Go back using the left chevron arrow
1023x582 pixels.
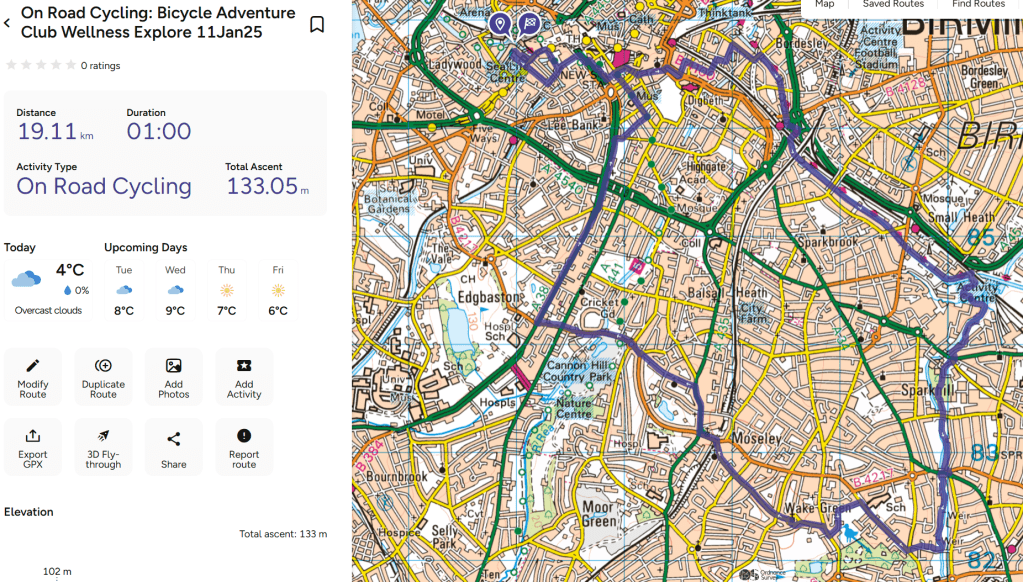tap(8, 23)
